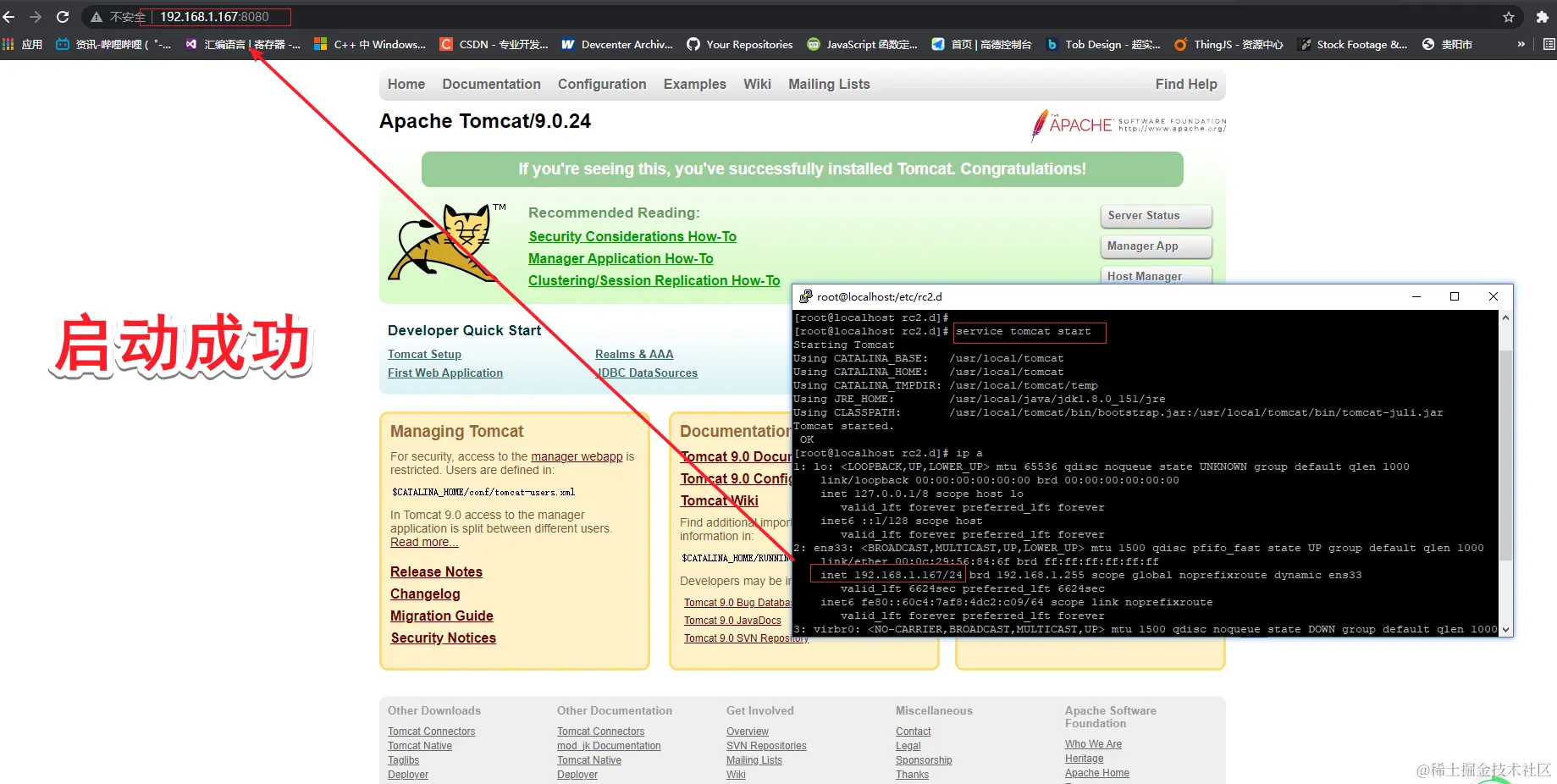Open the CSDN bookmark
This screenshot has height=784, width=1557.
click(494, 44)
